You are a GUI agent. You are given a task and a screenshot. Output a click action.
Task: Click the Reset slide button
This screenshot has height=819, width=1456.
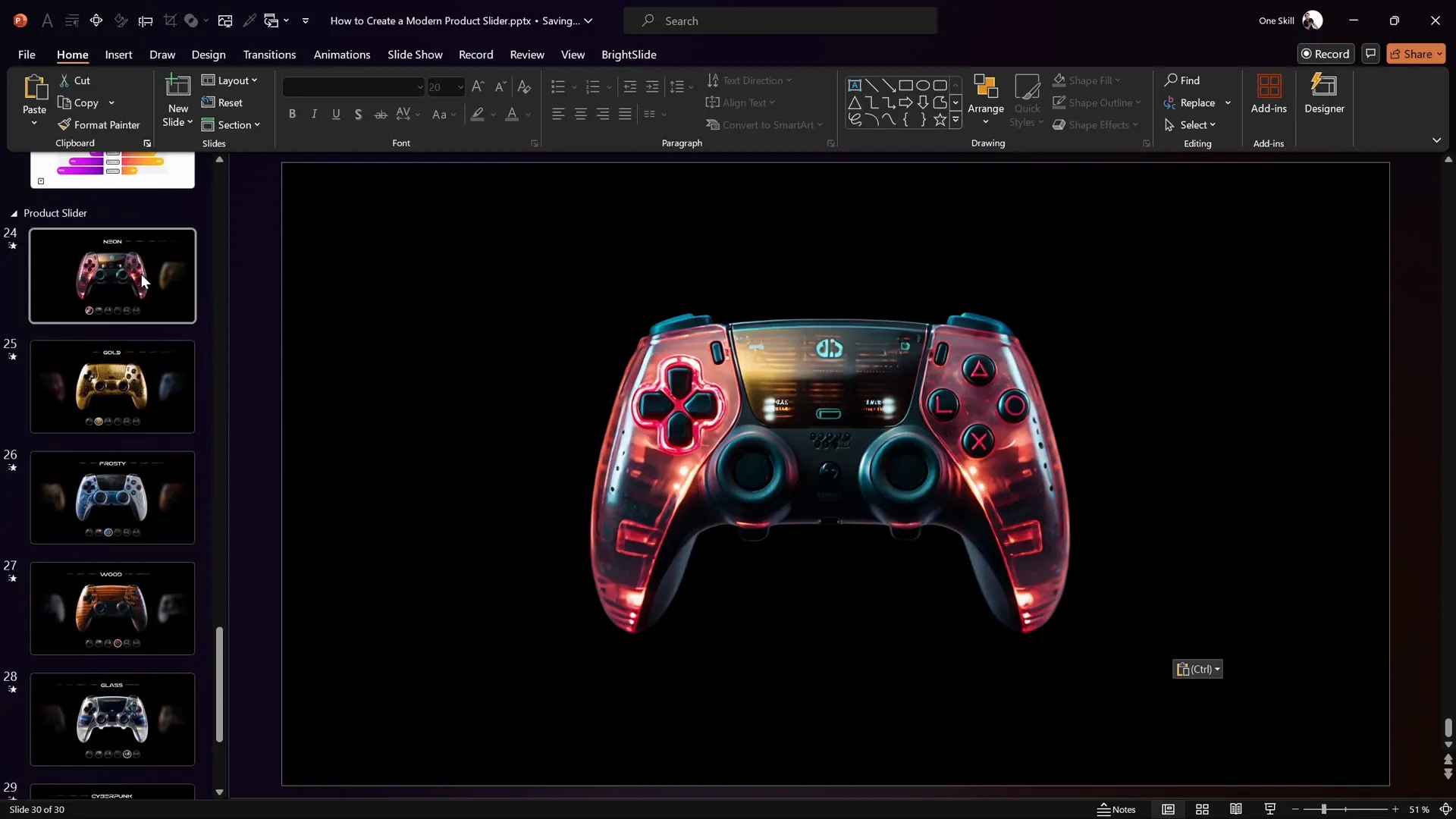point(222,102)
